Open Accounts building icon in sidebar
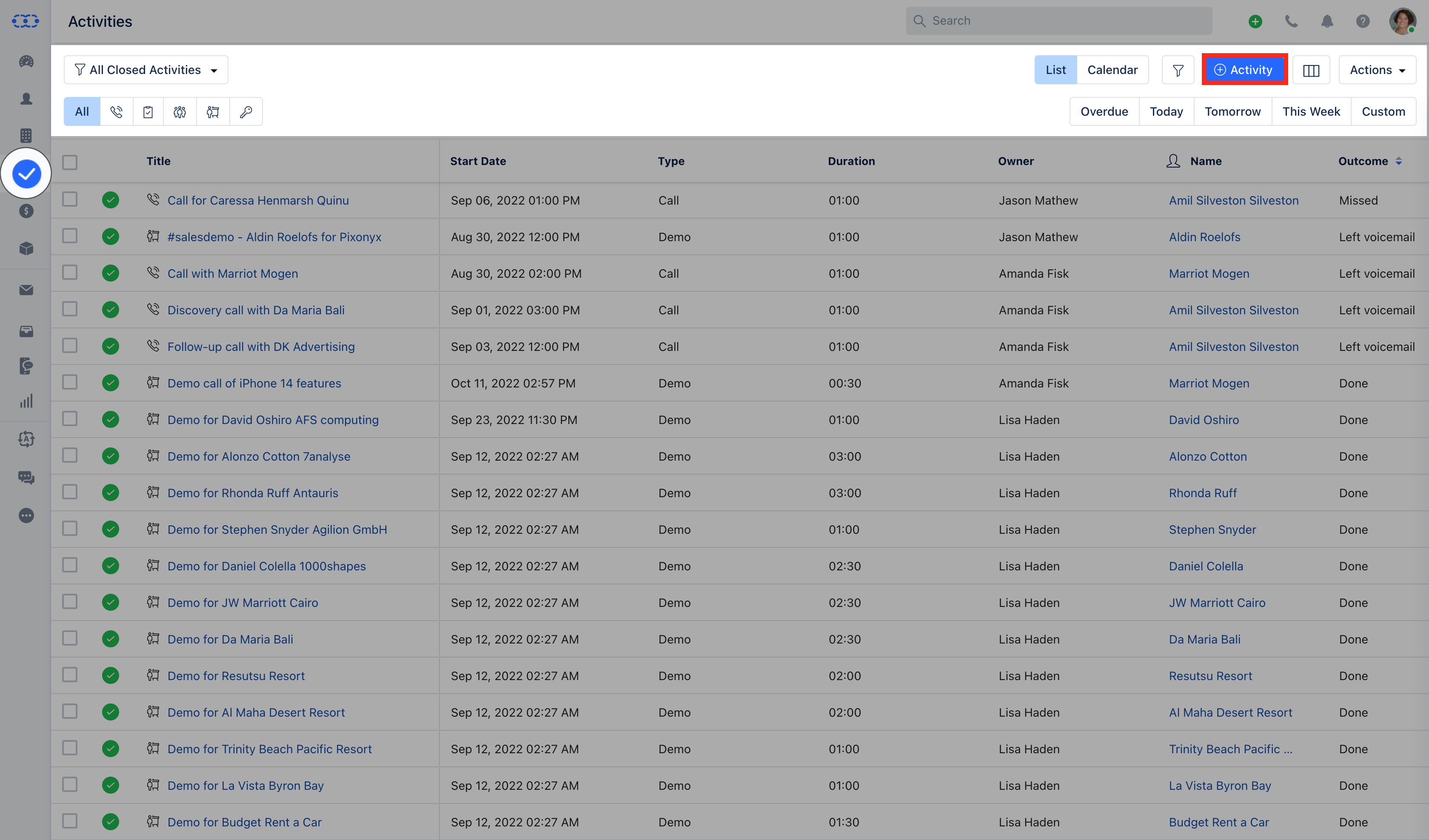1429x840 pixels. point(26,136)
